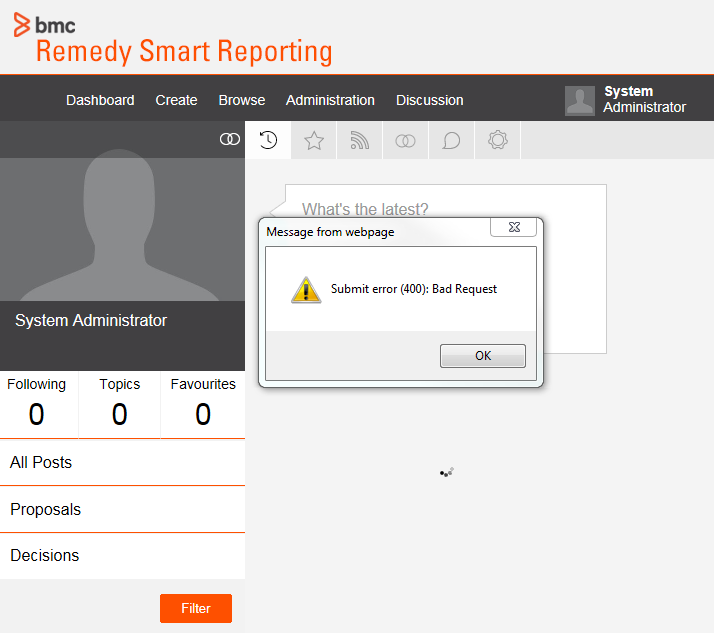Open the Following count
714x633 pixels.
(36, 404)
